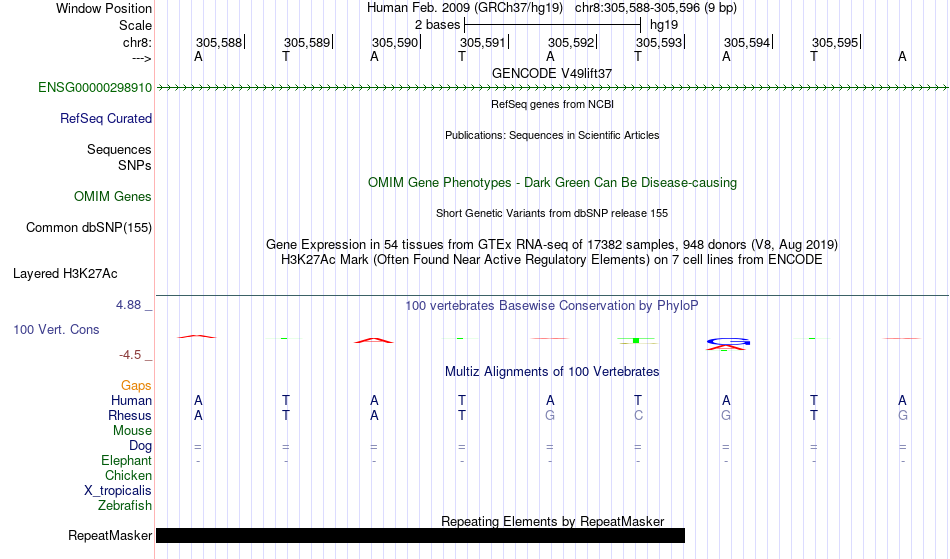Click the green square in PhyloP track
The width and height of the screenshot is (950, 559).
(x=636, y=340)
